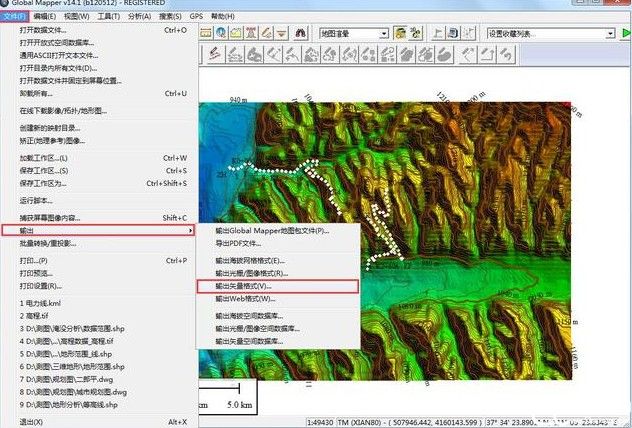Choose 卸载所有... menu entry
Screen dimensions: 632x428
[x=99, y=93]
